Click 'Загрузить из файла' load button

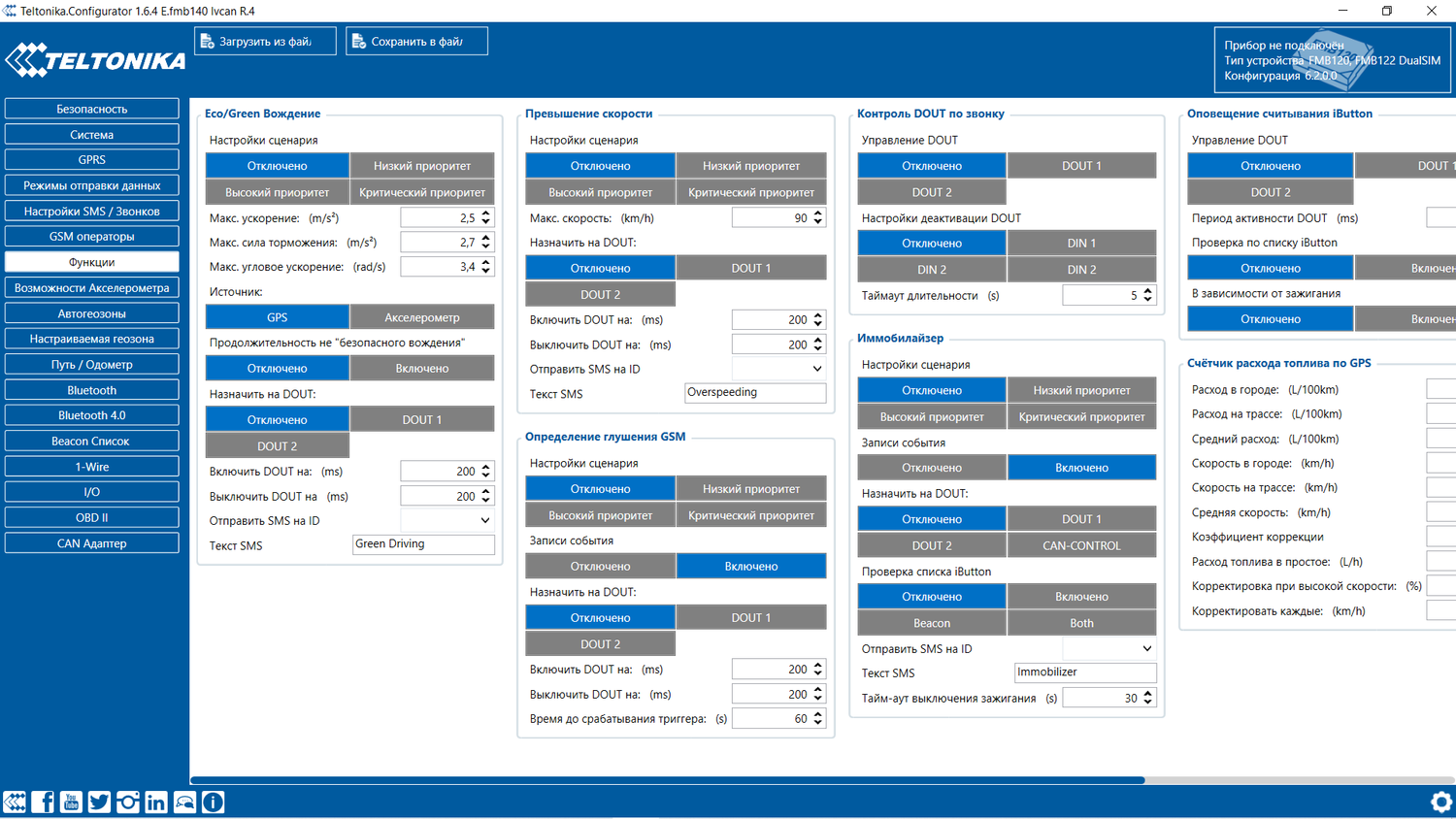coord(265,41)
